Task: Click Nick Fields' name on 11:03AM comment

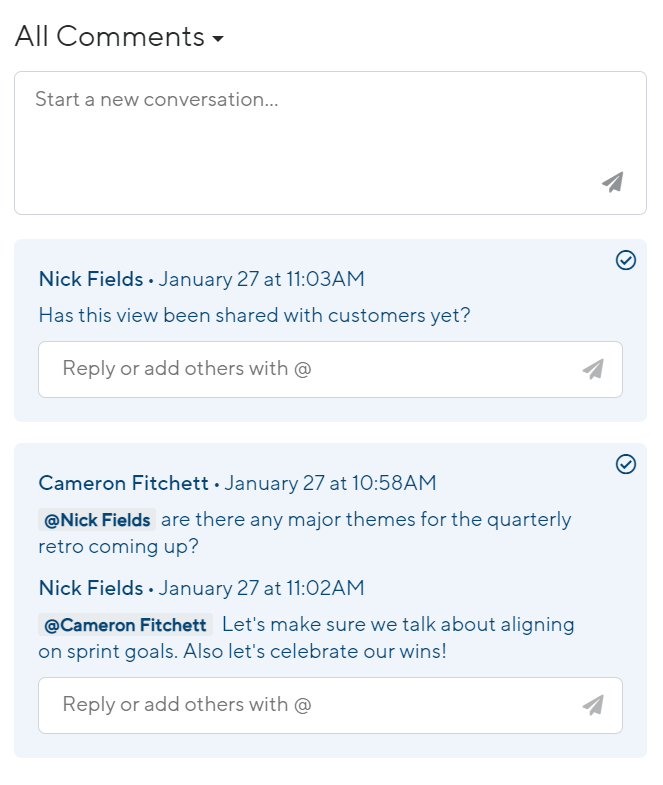Action: pos(90,279)
